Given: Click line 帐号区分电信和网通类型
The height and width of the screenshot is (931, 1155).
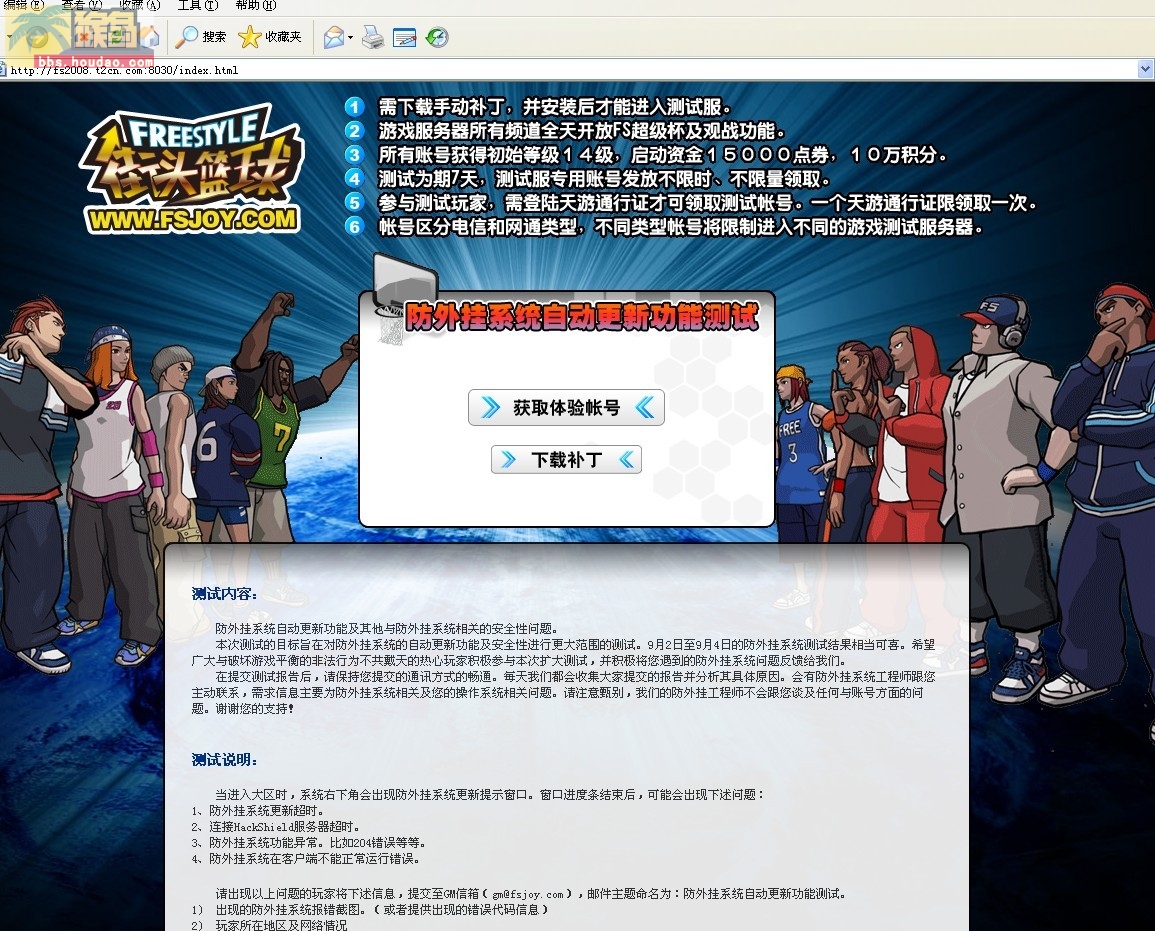Looking at the screenshot, I should point(681,227).
